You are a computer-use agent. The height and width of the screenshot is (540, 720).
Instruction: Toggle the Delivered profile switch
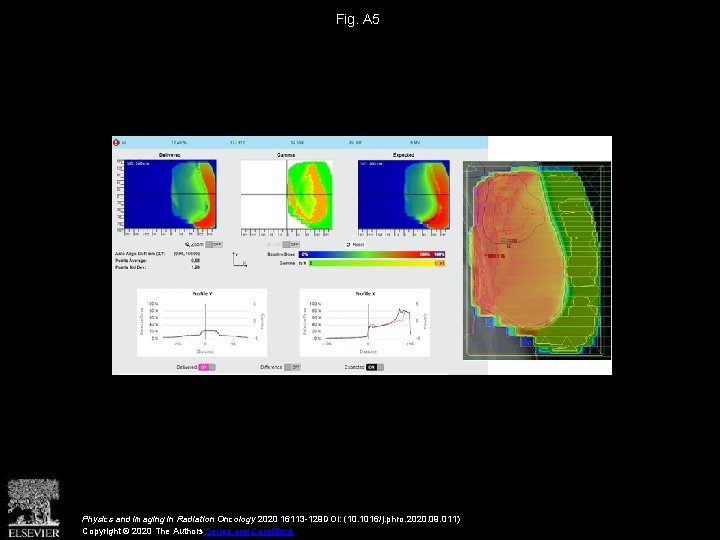click(207, 367)
